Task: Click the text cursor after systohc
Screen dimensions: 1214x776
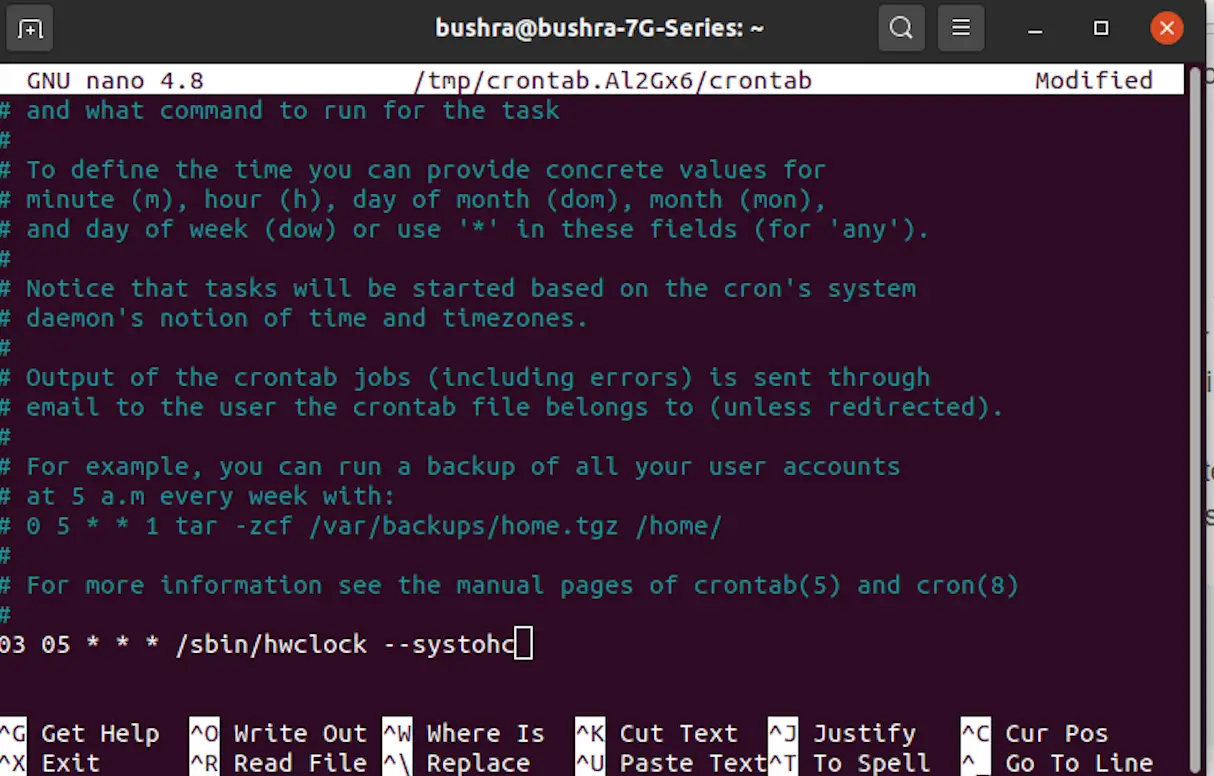Action: tap(523, 644)
